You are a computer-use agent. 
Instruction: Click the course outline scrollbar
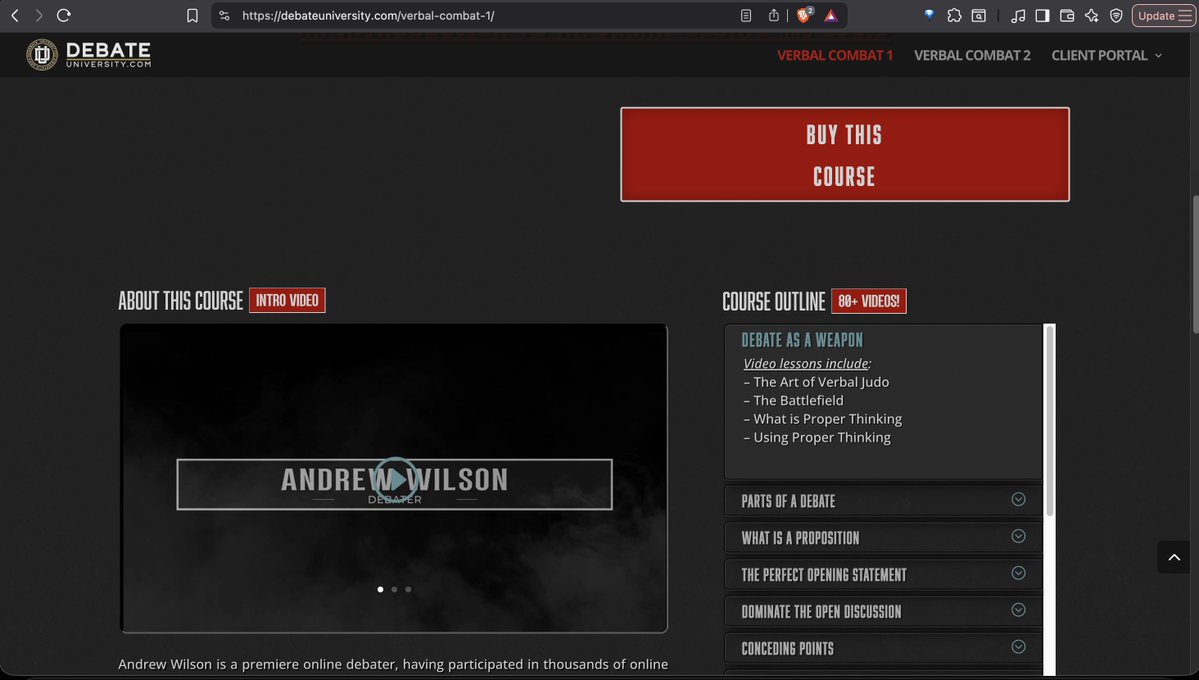coord(1050,421)
